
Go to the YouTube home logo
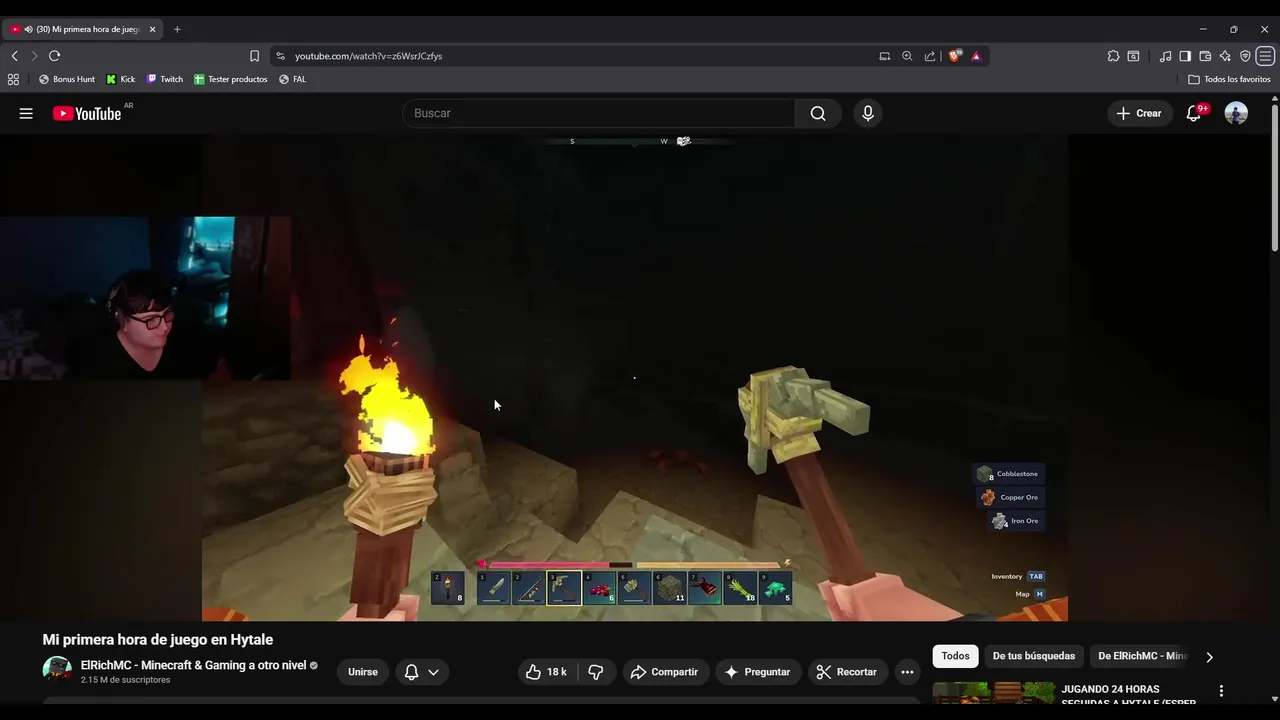point(87,113)
